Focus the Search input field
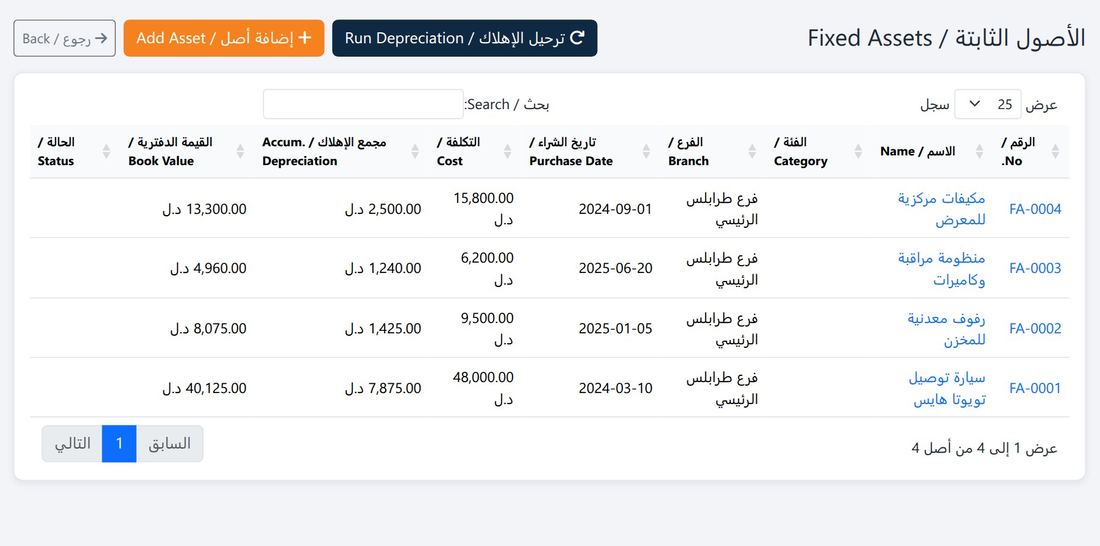 coord(363,104)
